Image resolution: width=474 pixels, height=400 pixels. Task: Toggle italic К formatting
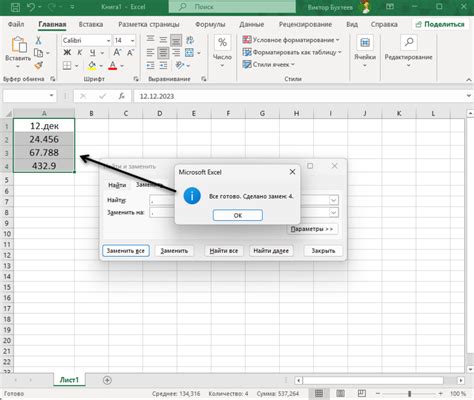click(x=80, y=53)
